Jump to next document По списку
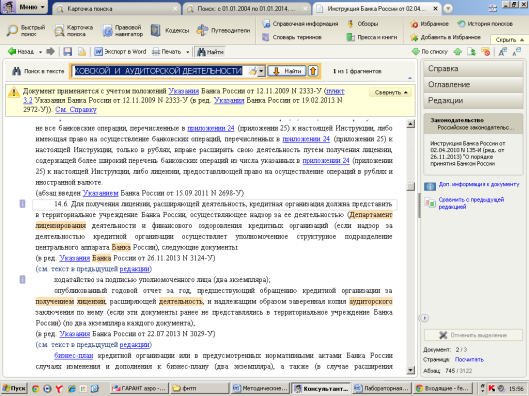Screen dimensions: 529x396 click(429, 52)
